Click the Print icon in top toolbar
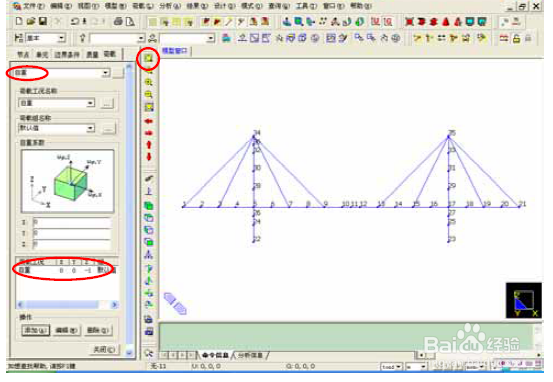553x382 pixels. click(118, 22)
